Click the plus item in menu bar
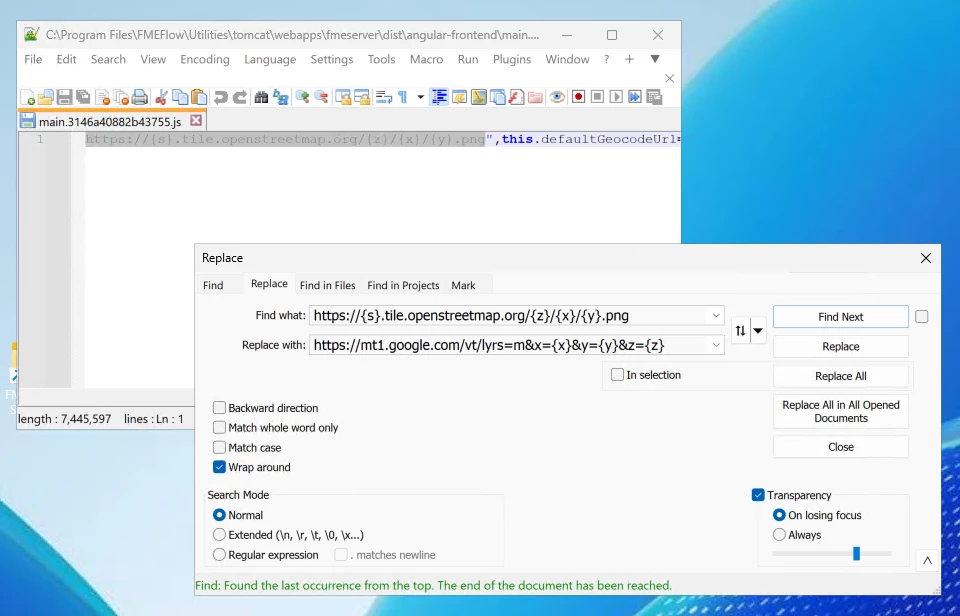960x616 pixels. (629, 59)
